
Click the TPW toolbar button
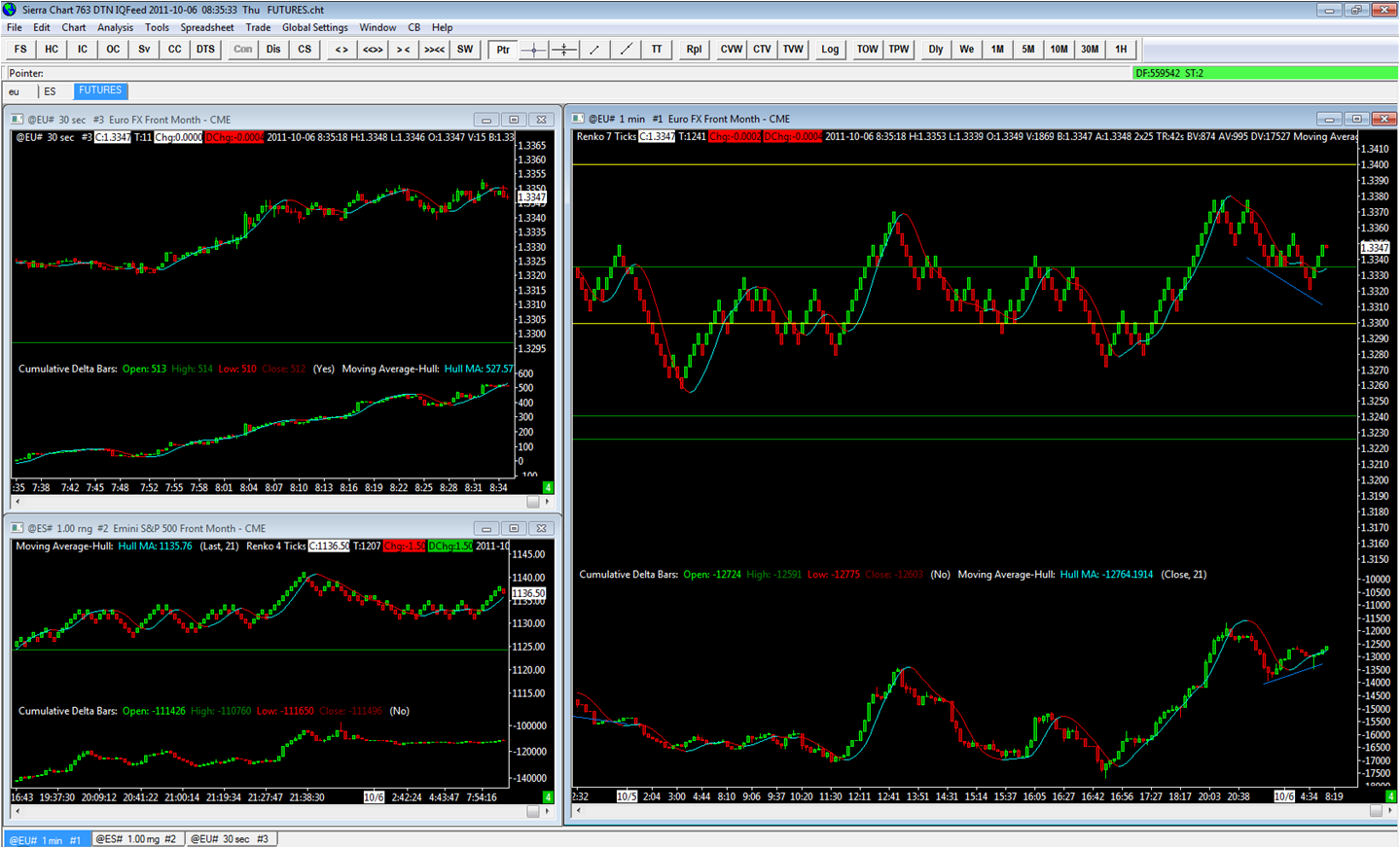click(899, 50)
